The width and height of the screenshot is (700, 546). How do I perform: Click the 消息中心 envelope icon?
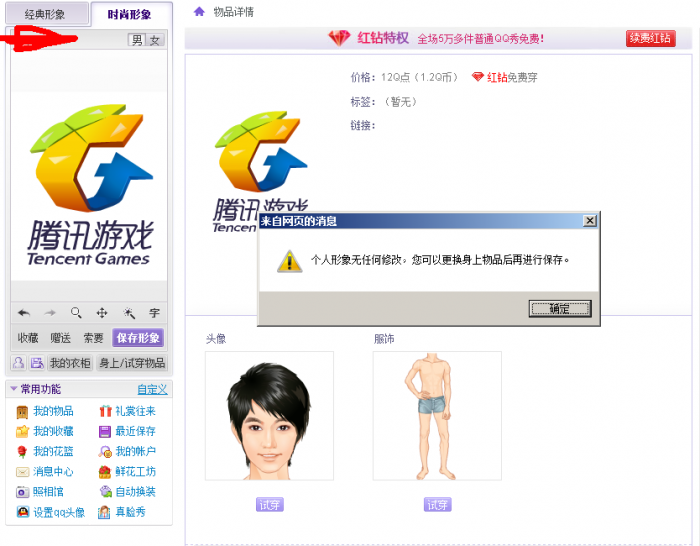click(22, 472)
